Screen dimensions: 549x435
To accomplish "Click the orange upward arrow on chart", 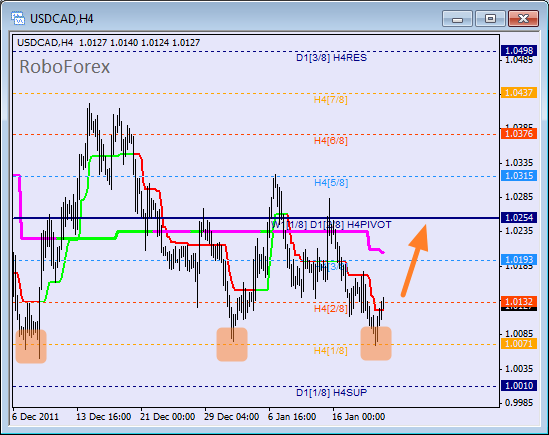I will click(x=415, y=260).
